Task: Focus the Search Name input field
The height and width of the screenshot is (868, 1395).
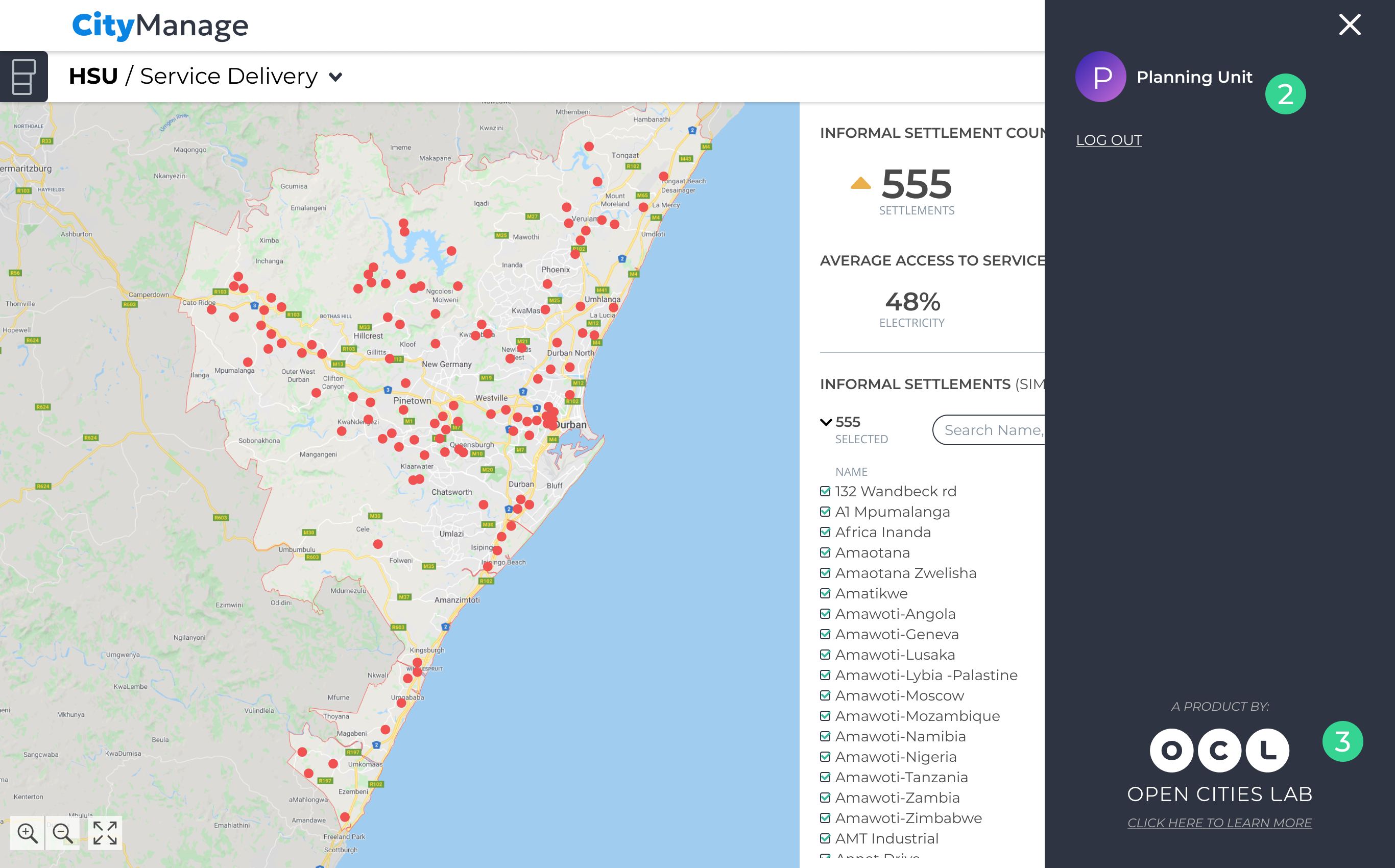Action: pyautogui.click(x=989, y=430)
